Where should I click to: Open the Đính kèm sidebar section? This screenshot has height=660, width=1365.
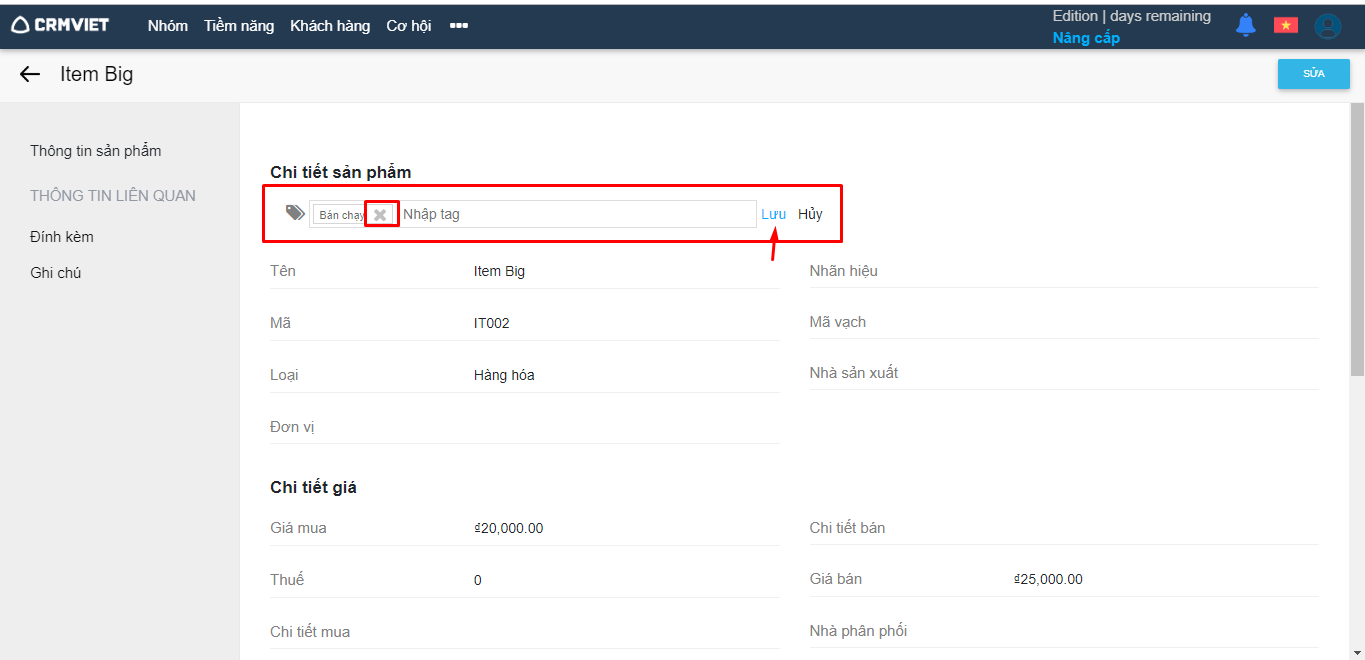(x=62, y=237)
